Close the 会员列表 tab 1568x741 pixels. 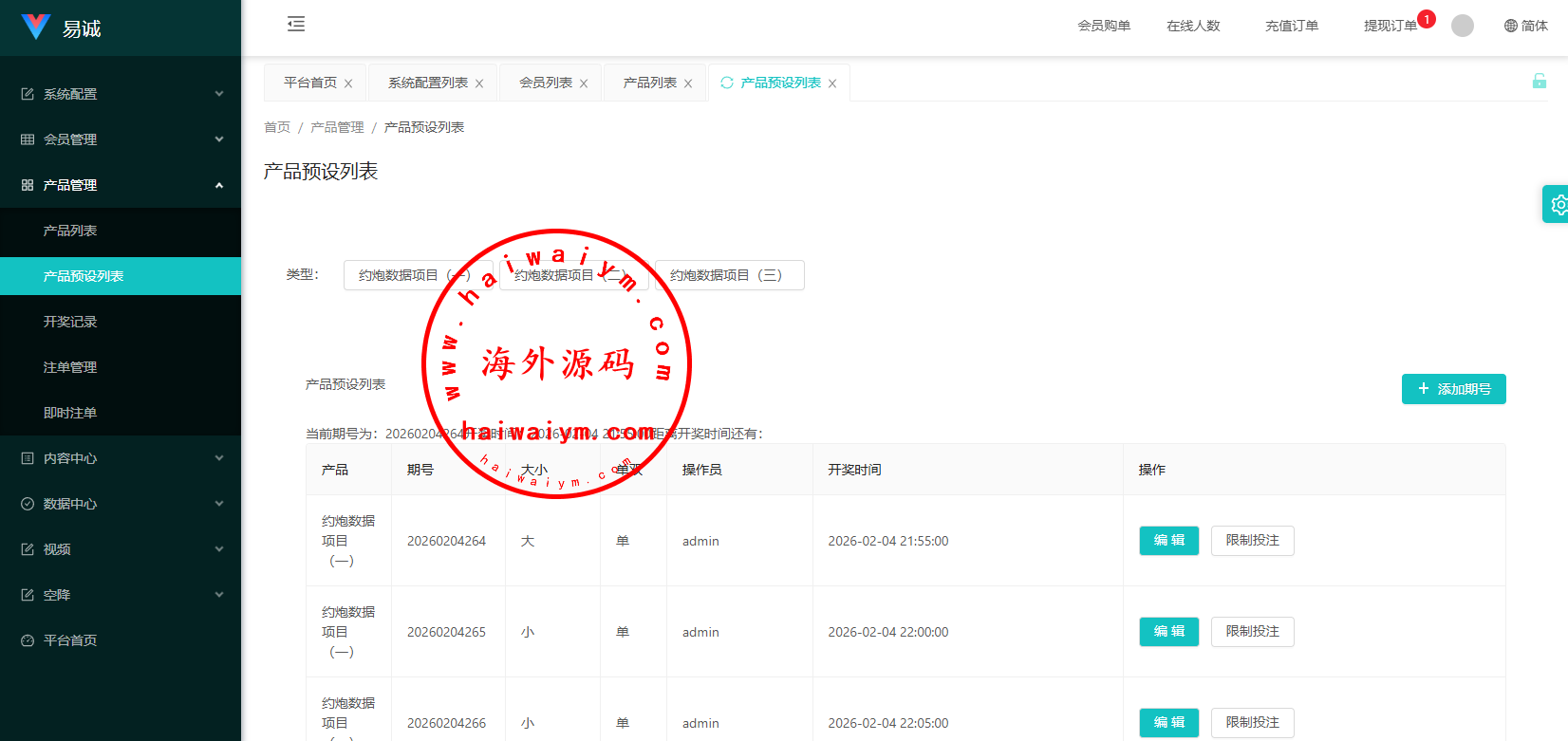tap(584, 83)
